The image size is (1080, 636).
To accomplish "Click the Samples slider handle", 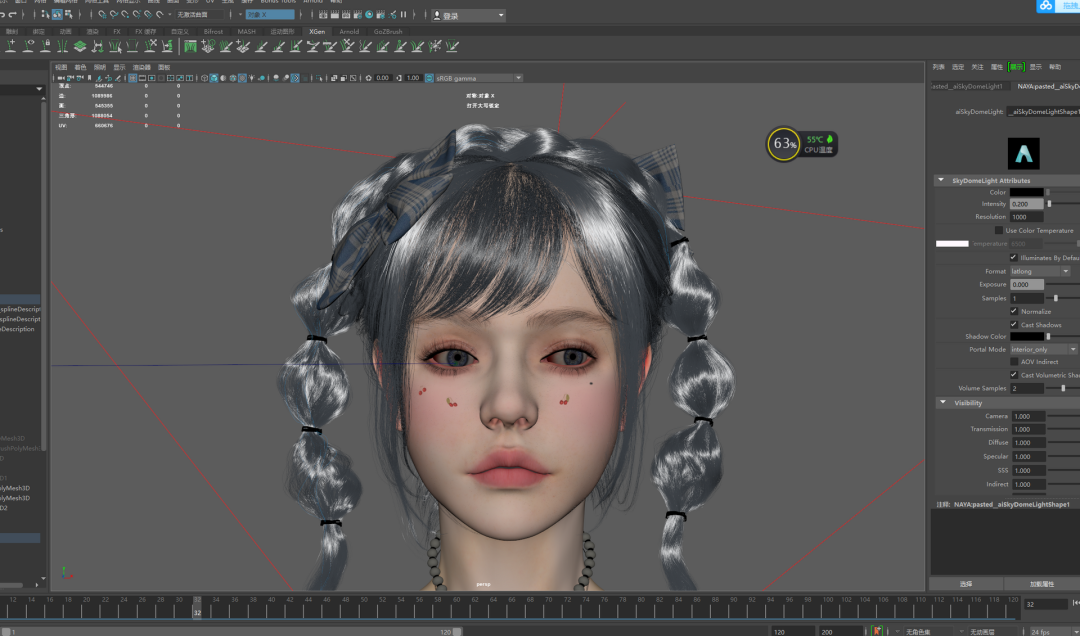I will click(1056, 298).
